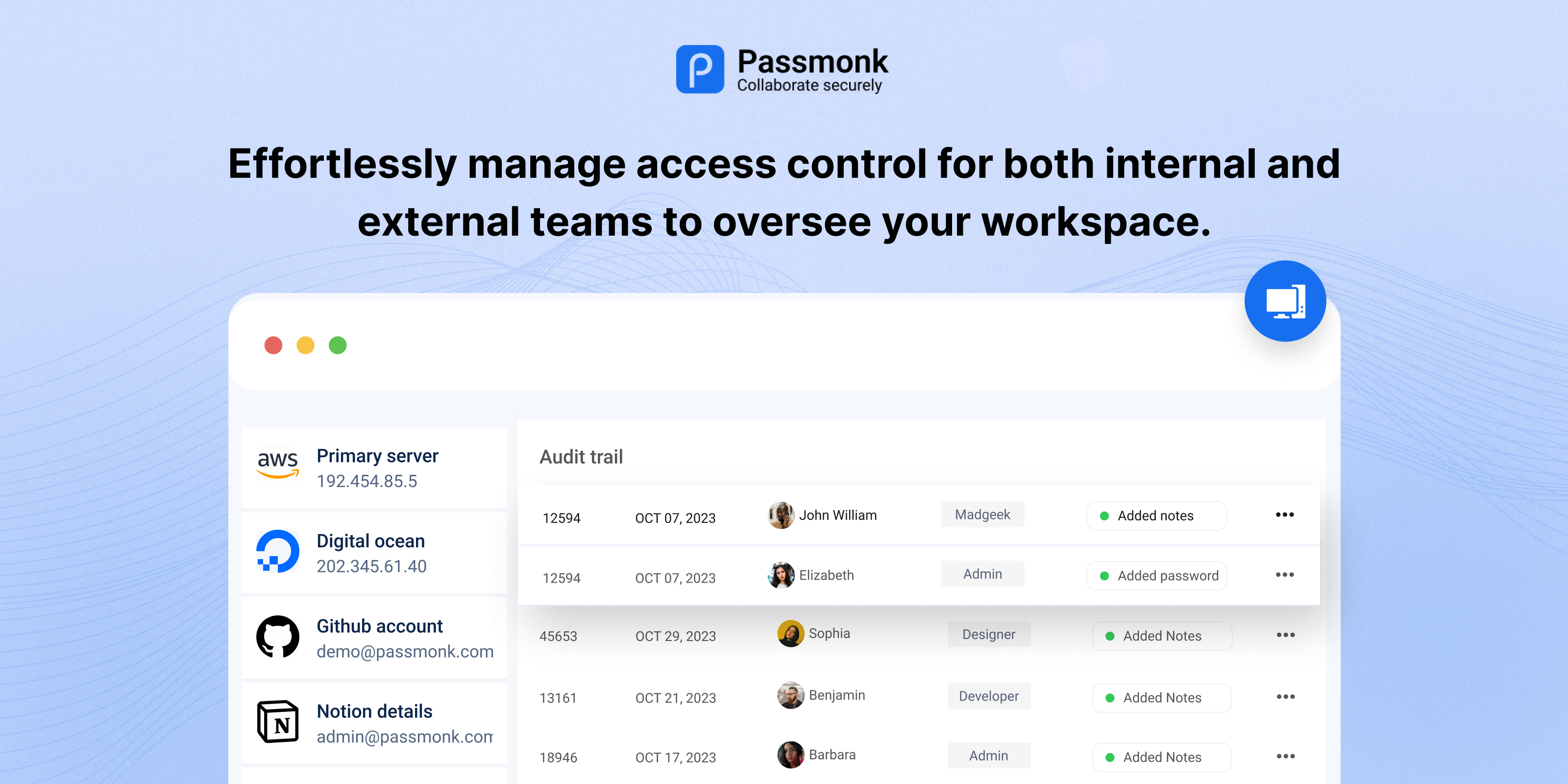Click the Developer role tag
This screenshot has width=1568, height=784.
[x=988, y=696]
